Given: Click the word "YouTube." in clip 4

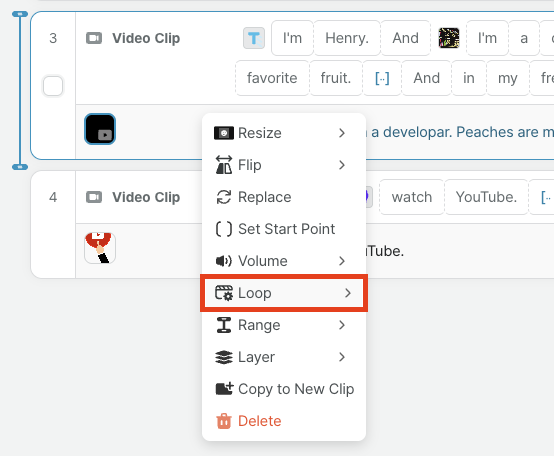Looking at the screenshot, I should (486, 197).
